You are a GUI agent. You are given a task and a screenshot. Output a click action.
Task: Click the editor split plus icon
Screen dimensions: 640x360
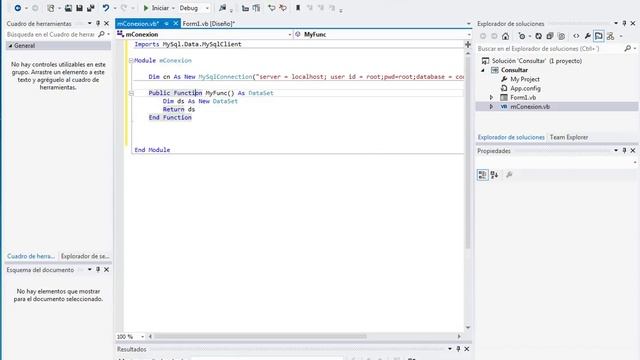coord(468,44)
